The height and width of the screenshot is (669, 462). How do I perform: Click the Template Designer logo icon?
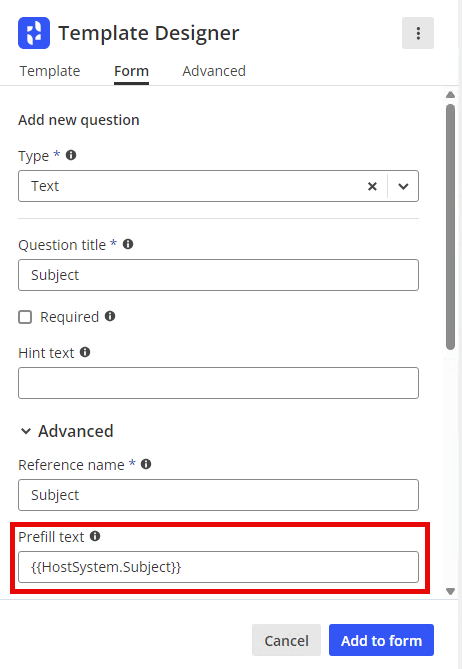[34, 33]
